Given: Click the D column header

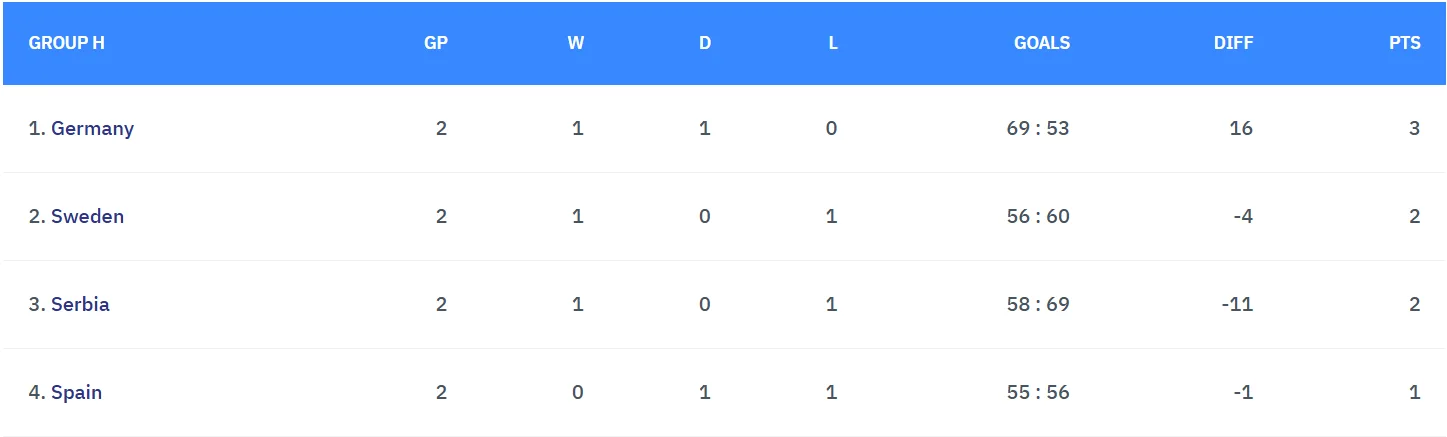Looking at the screenshot, I should point(705,43).
